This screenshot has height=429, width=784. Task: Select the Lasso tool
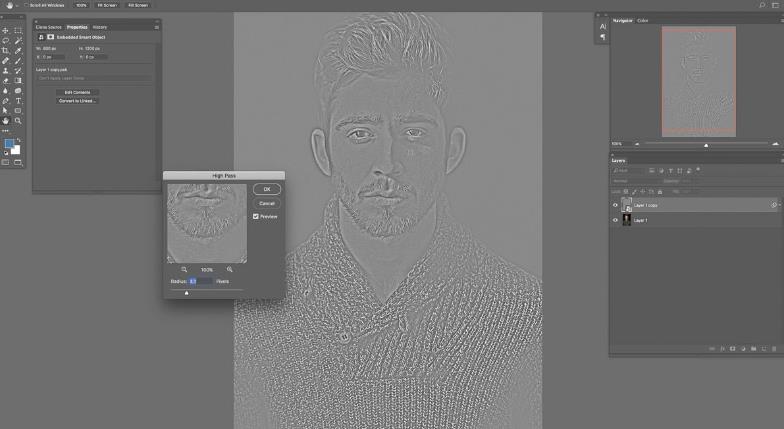(x=6, y=40)
